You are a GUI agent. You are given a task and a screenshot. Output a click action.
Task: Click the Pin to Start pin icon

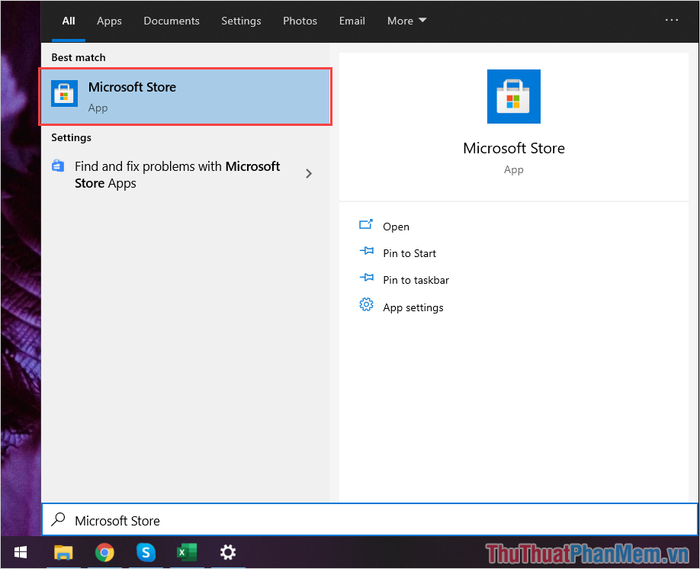(x=367, y=251)
